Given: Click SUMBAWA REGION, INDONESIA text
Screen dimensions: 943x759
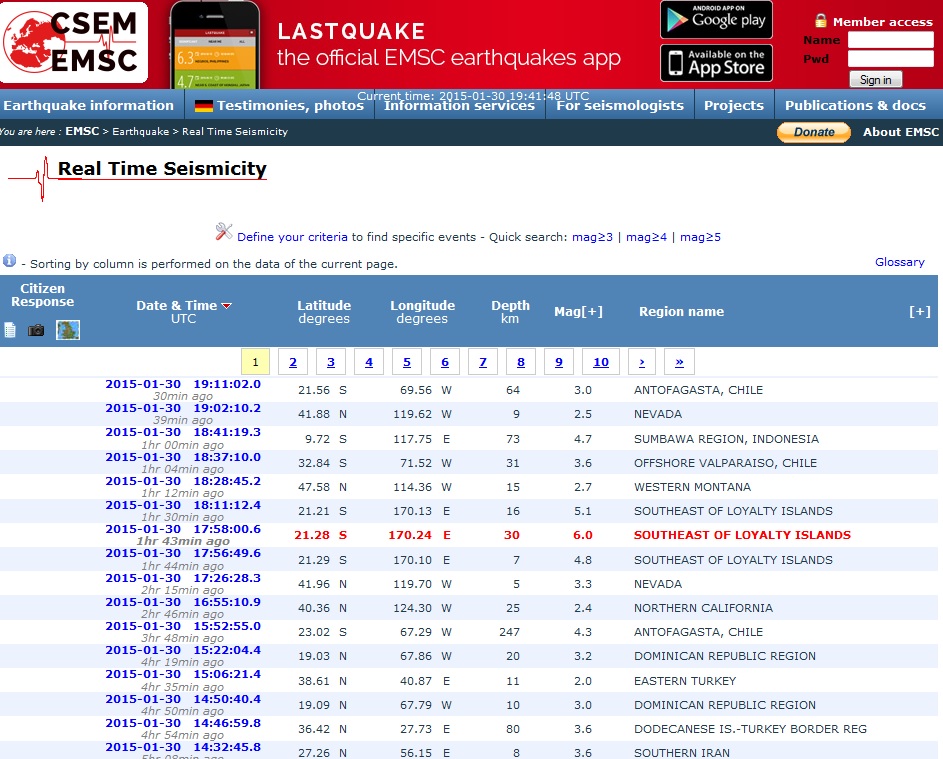Looking at the screenshot, I should pyautogui.click(x=726, y=439).
